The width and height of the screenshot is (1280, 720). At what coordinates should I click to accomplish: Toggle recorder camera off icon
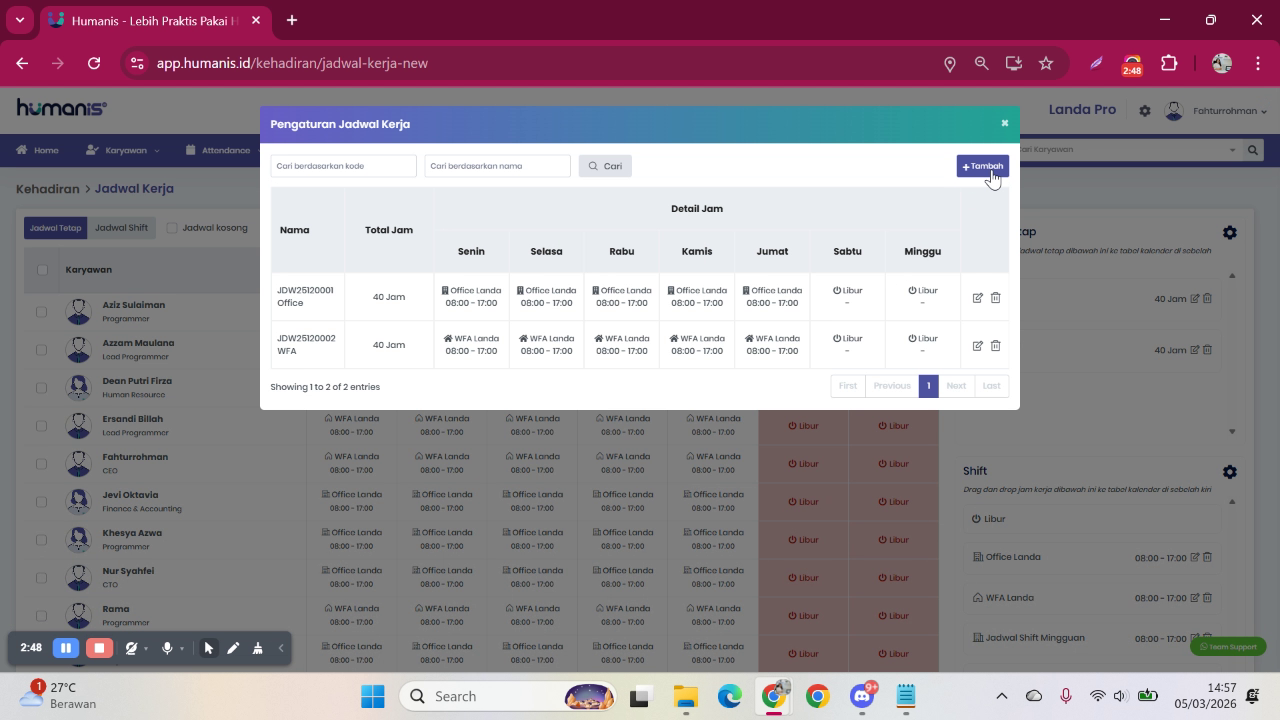click(x=131, y=648)
